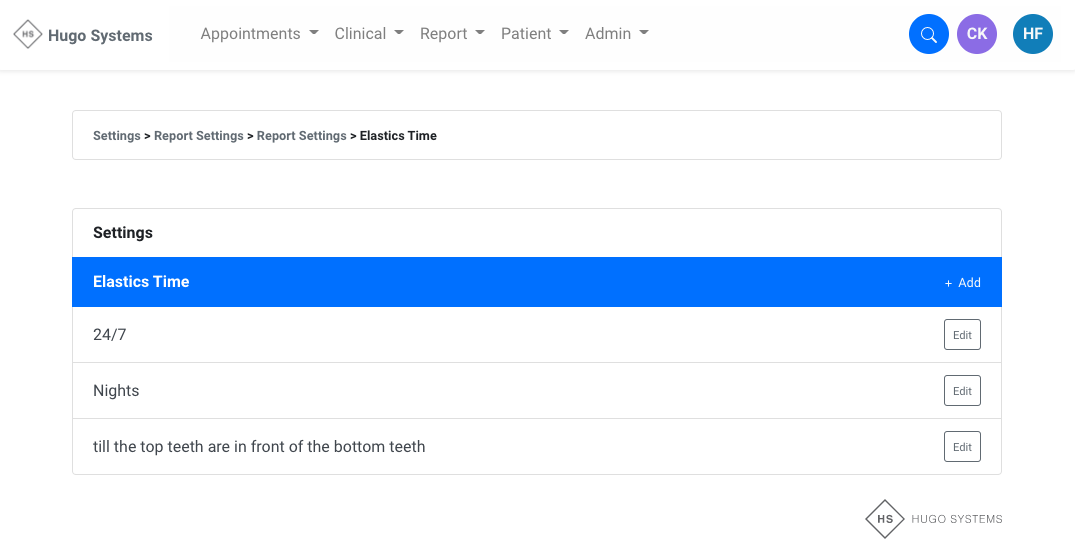The image size is (1075, 547).
Task: Go to Settings breadcrumb link
Action: [x=117, y=136]
